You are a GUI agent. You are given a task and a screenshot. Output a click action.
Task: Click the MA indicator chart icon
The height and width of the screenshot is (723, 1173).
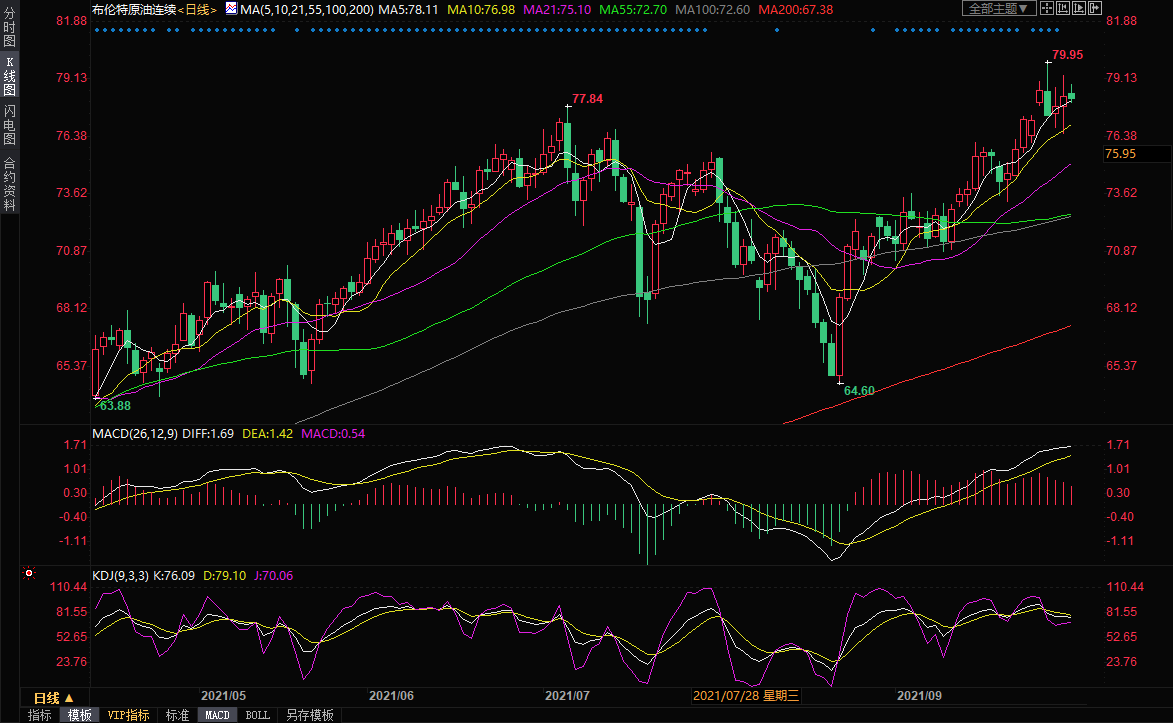231,9
